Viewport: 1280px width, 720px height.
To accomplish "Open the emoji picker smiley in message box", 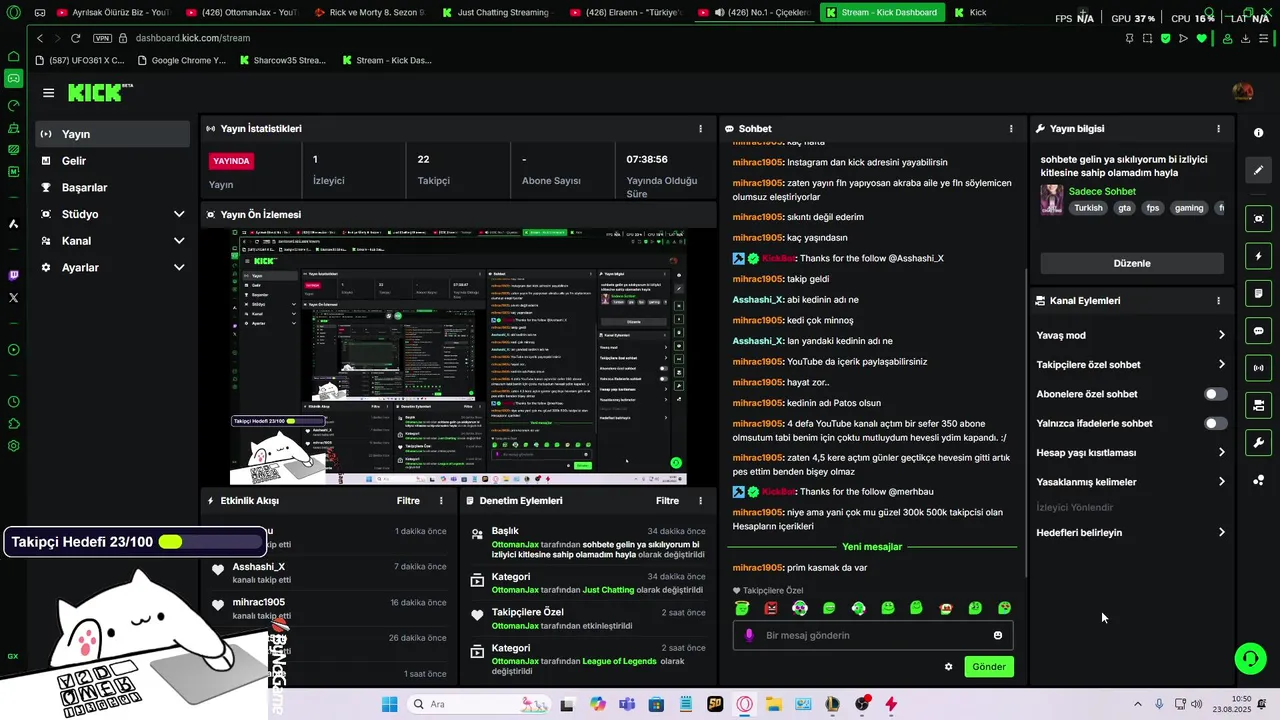I will coord(998,635).
